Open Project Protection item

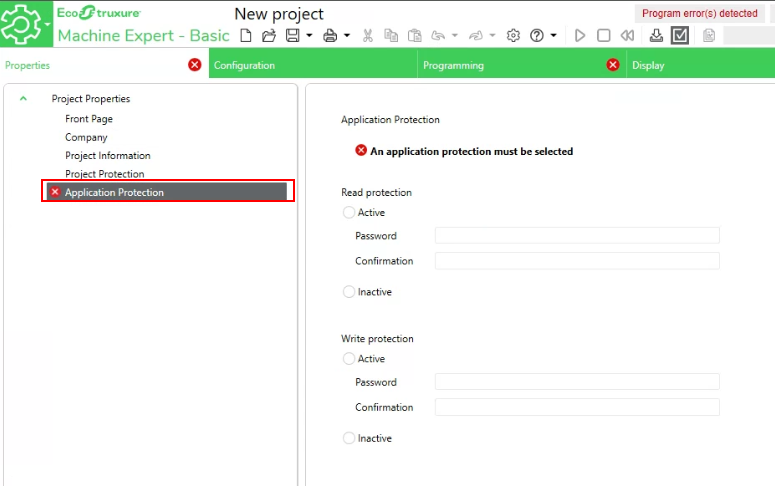(105, 174)
